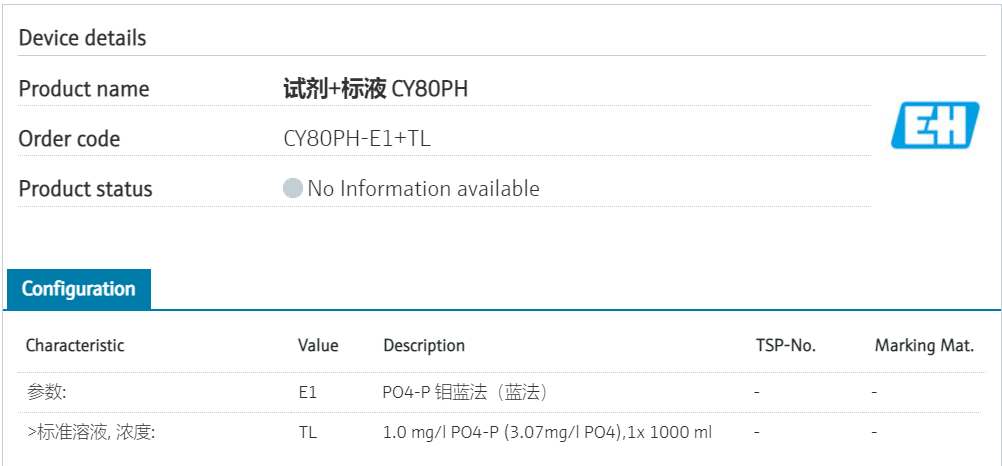Click the product name 试剂+标液 CY80PH

click(x=375, y=89)
